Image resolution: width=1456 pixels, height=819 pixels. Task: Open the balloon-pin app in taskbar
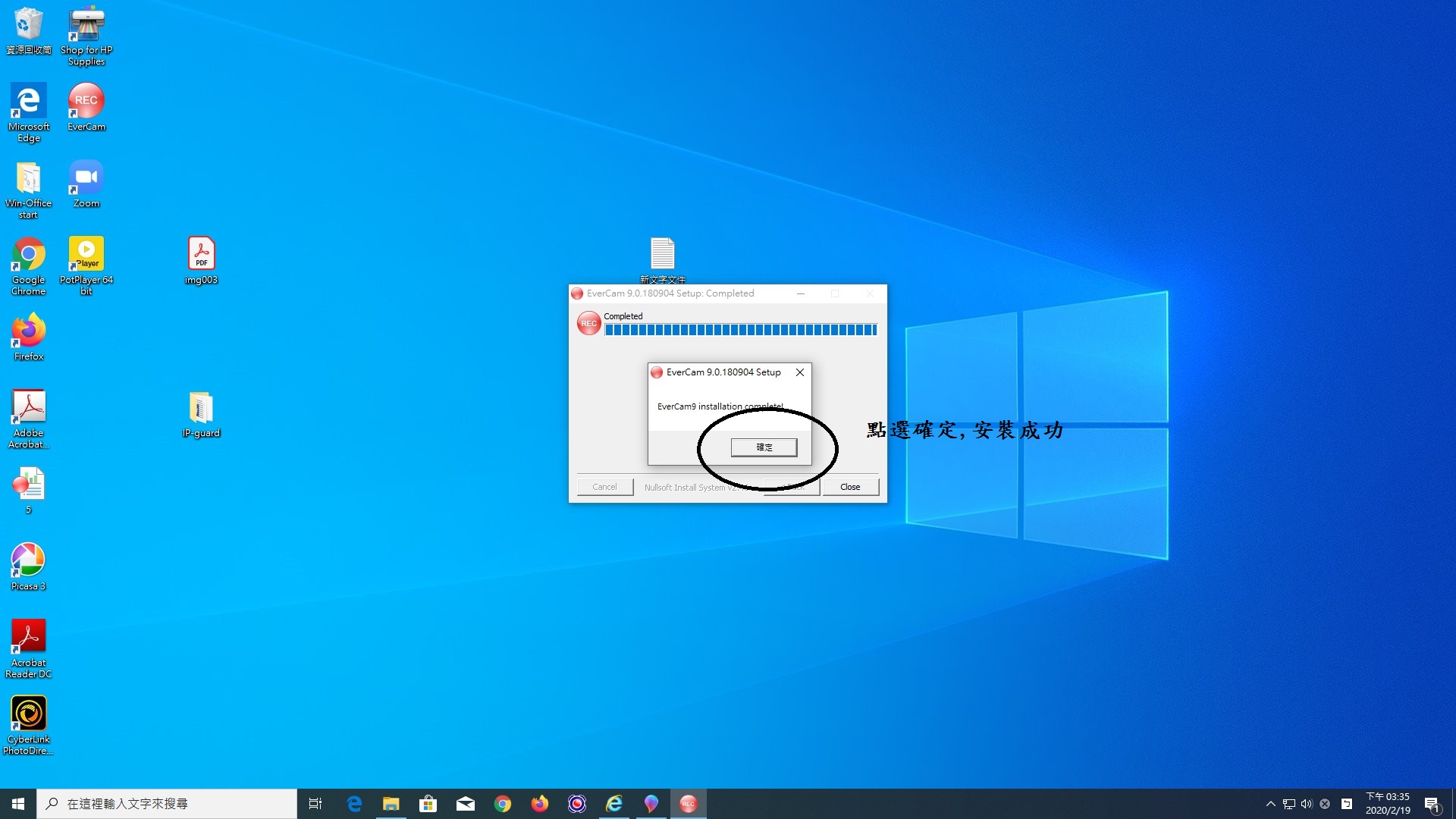click(651, 804)
